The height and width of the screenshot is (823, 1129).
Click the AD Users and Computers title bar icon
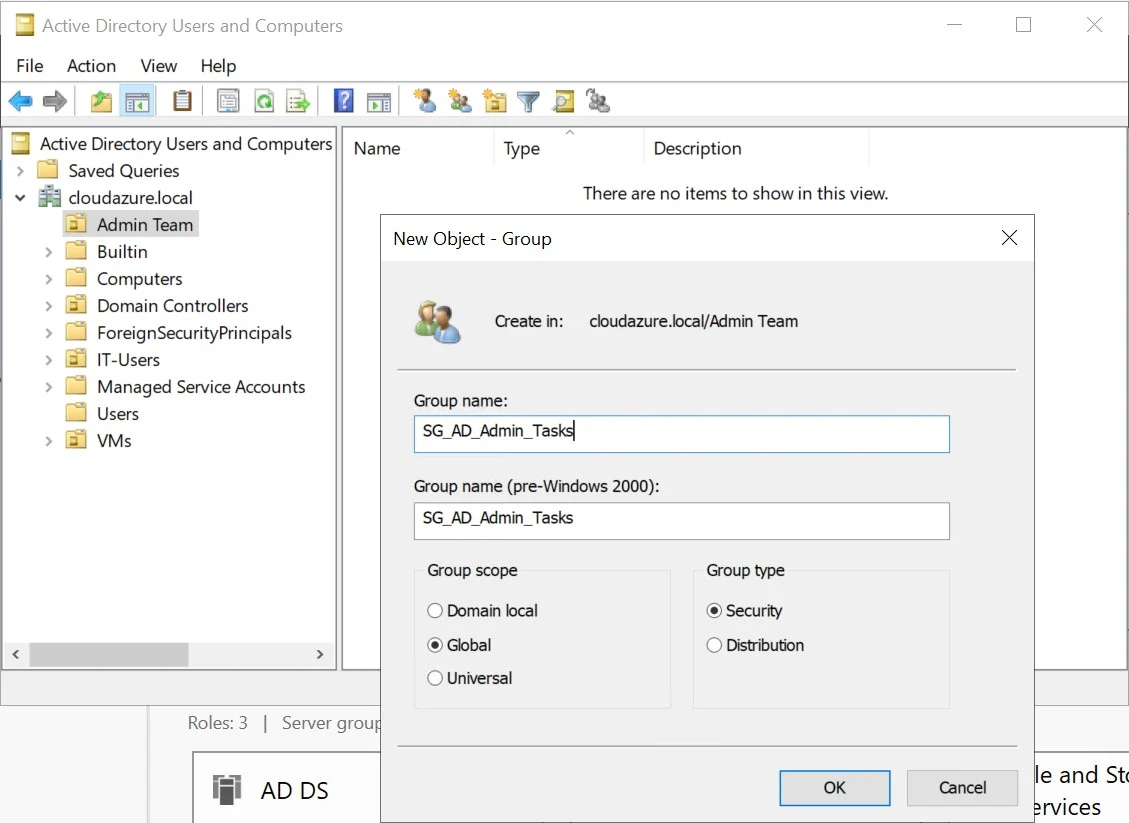click(24, 25)
